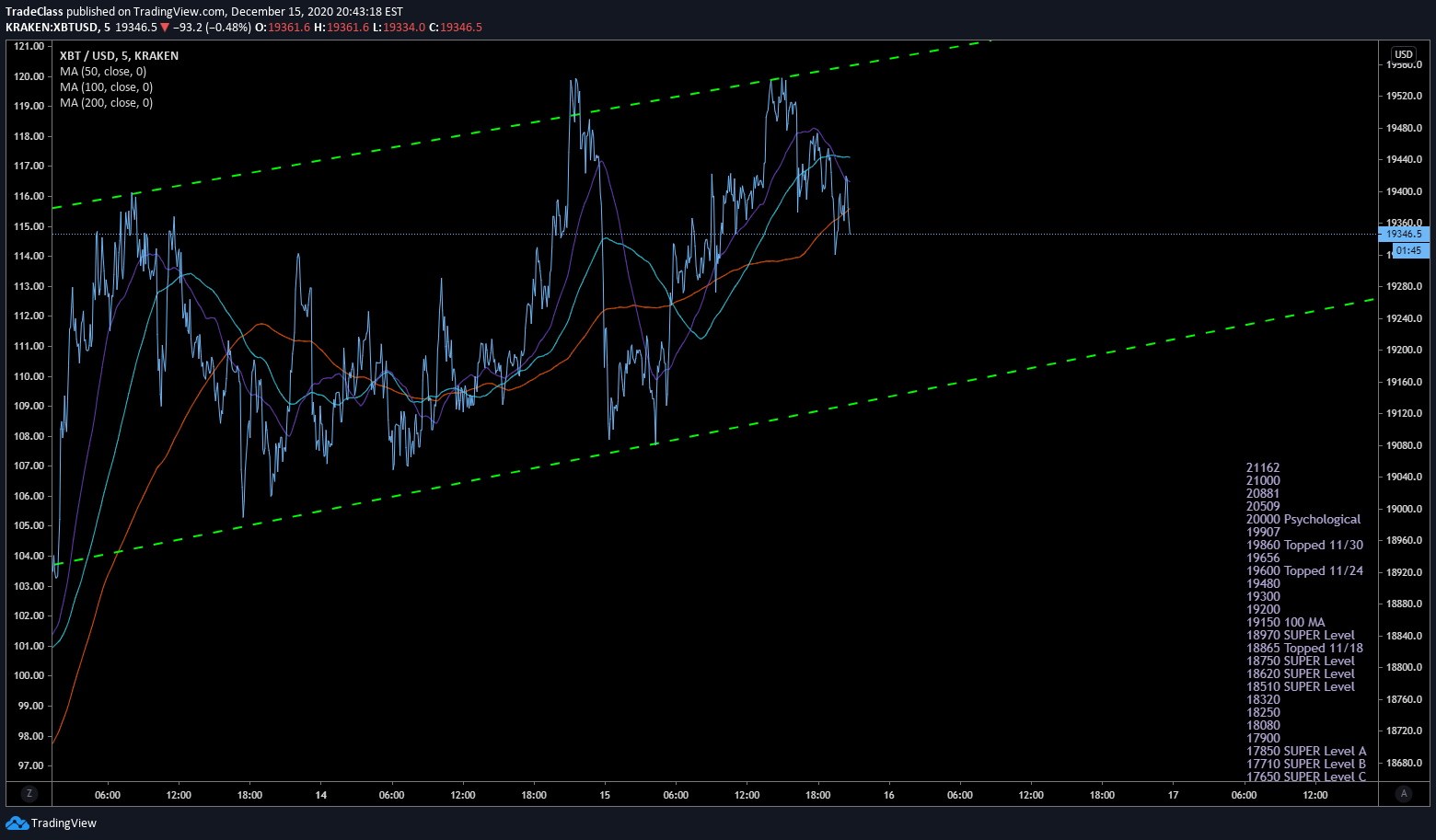The height and width of the screenshot is (840, 1436).
Task: Click the 17710 SUPER Level B note
Action: click(1306, 764)
